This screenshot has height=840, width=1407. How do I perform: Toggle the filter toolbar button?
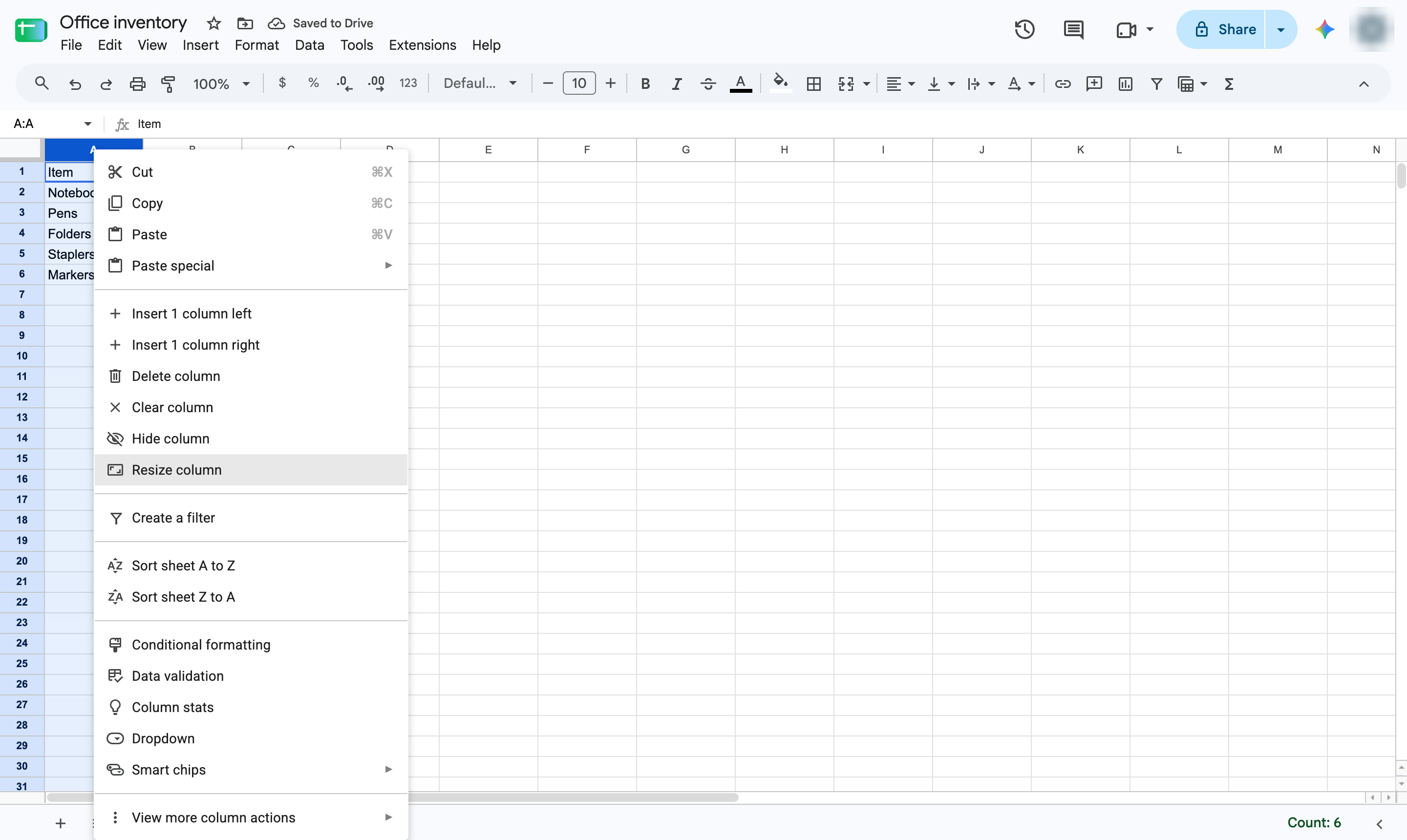tap(1157, 84)
